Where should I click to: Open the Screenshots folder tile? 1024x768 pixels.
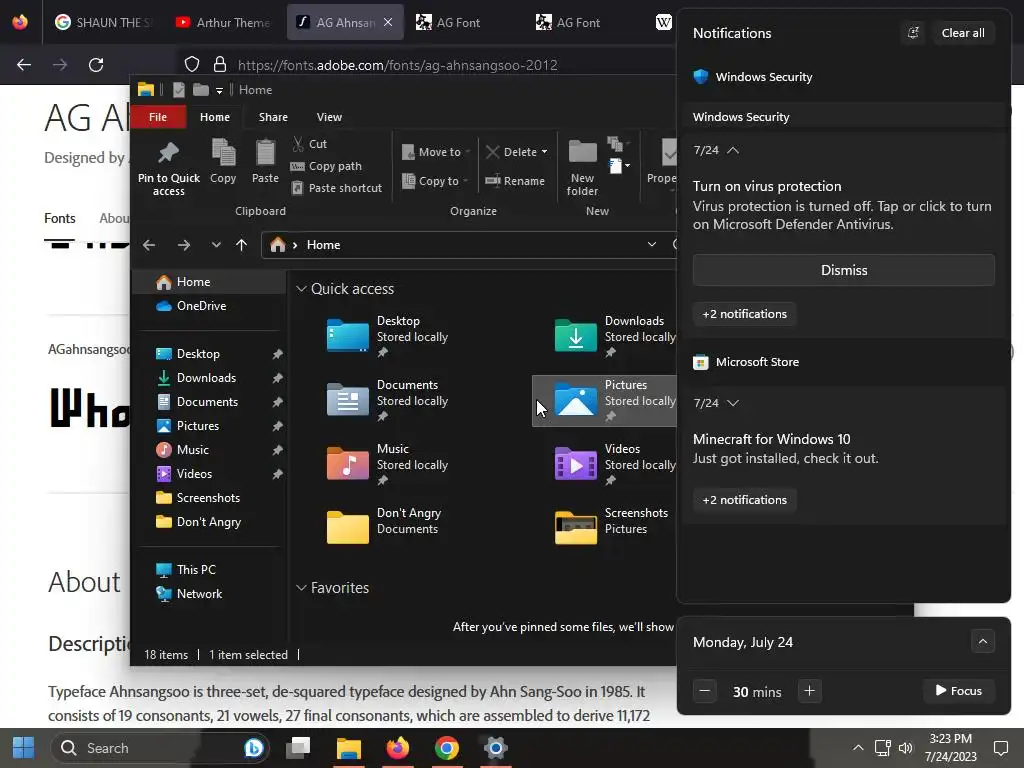[611, 524]
